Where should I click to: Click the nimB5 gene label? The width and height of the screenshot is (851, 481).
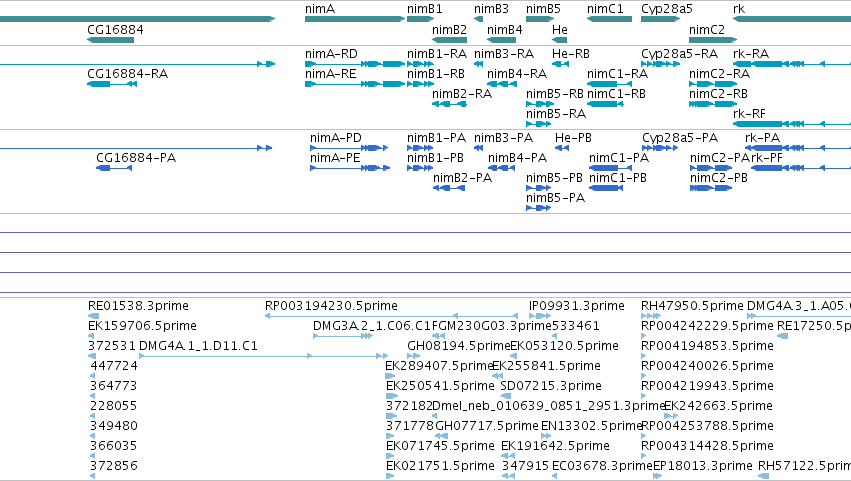coord(543,9)
